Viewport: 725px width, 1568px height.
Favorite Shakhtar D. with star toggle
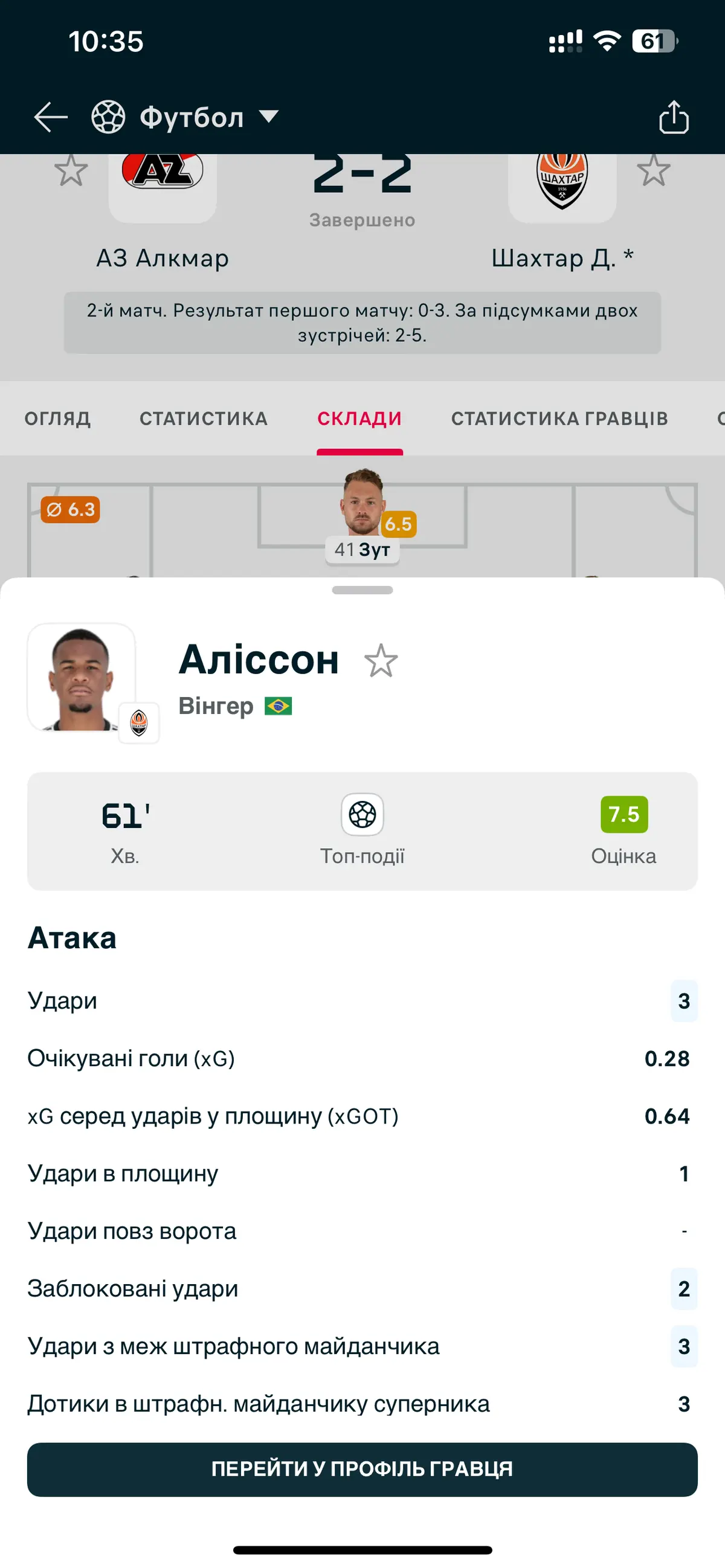654,170
